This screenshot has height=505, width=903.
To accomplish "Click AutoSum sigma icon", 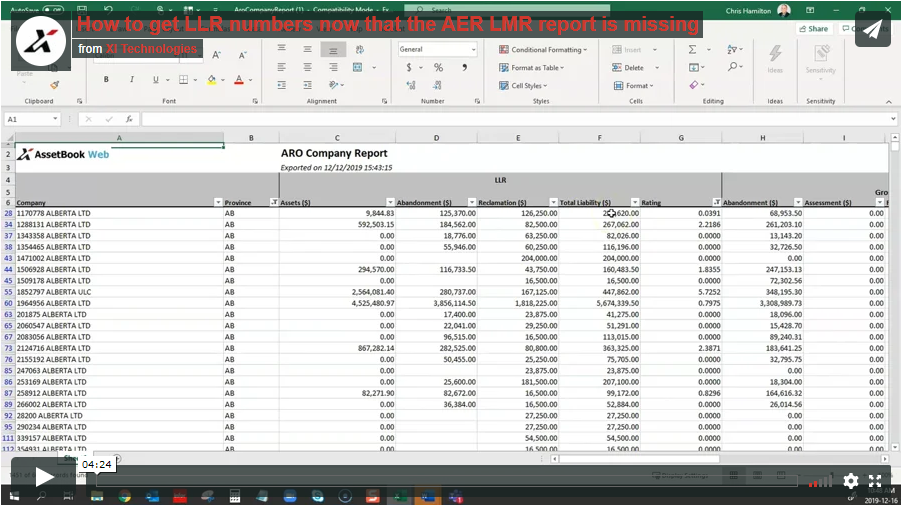I will pos(693,50).
